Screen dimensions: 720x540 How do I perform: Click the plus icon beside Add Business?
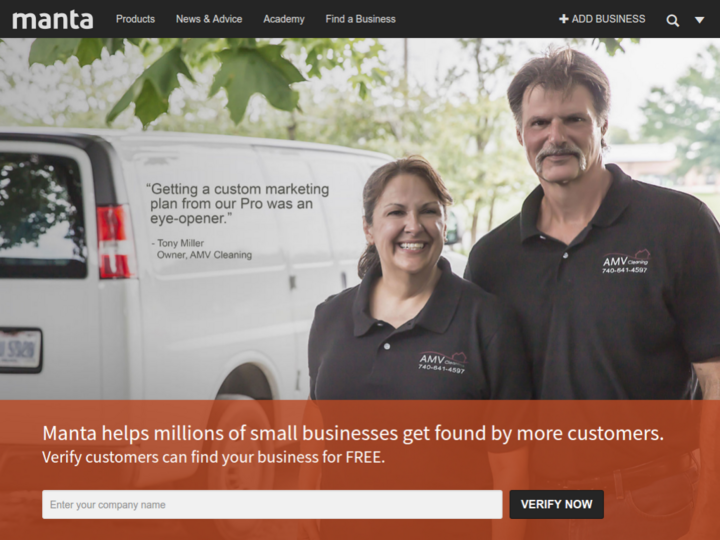tap(563, 19)
